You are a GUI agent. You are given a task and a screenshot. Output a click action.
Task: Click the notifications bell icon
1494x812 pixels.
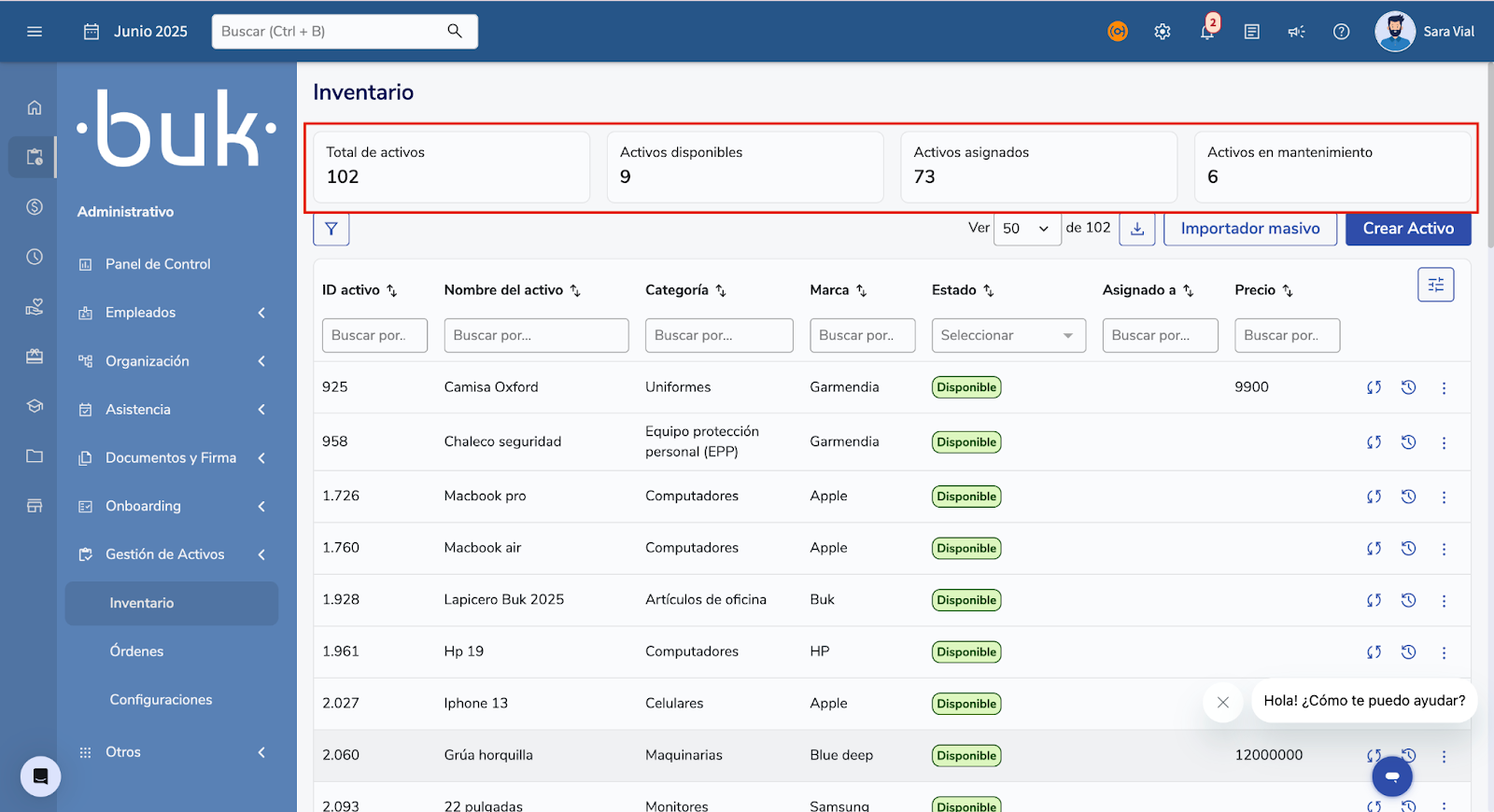click(x=1207, y=32)
